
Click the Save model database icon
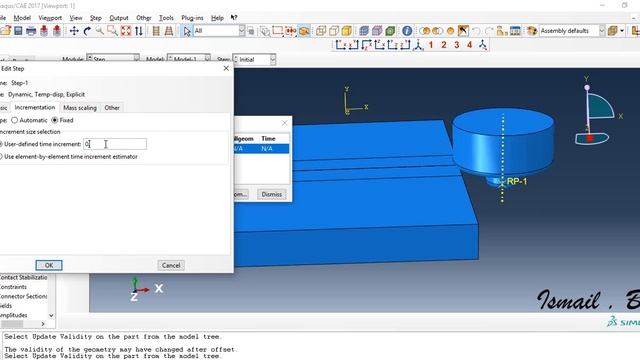tap(18, 31)
